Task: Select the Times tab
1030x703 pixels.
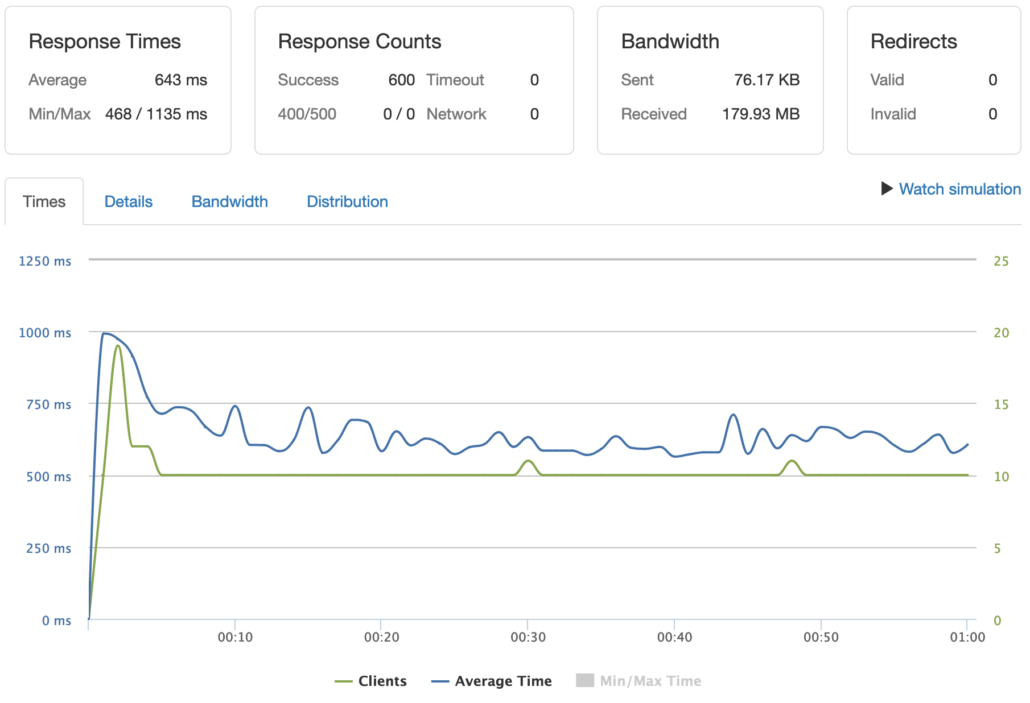Action: click(44, 201)
